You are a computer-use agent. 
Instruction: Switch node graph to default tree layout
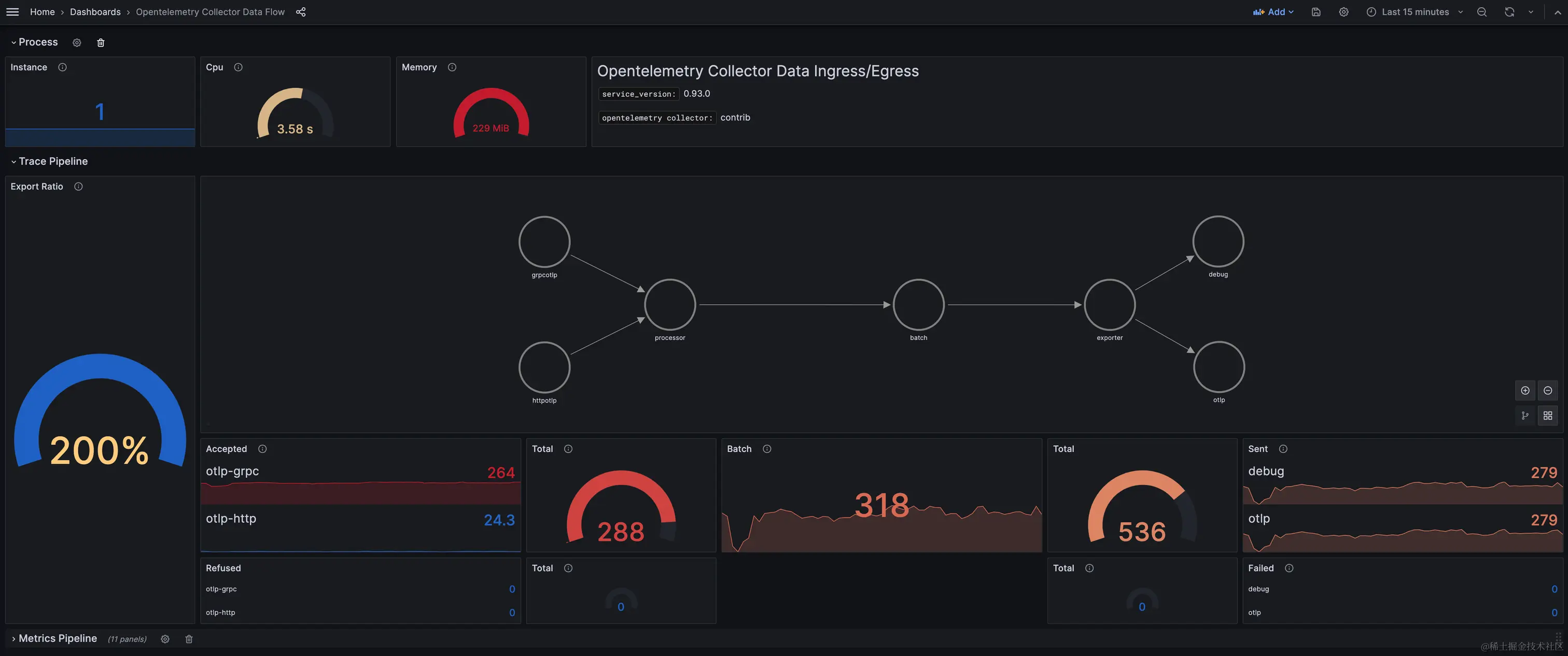tap(1525, 416)
